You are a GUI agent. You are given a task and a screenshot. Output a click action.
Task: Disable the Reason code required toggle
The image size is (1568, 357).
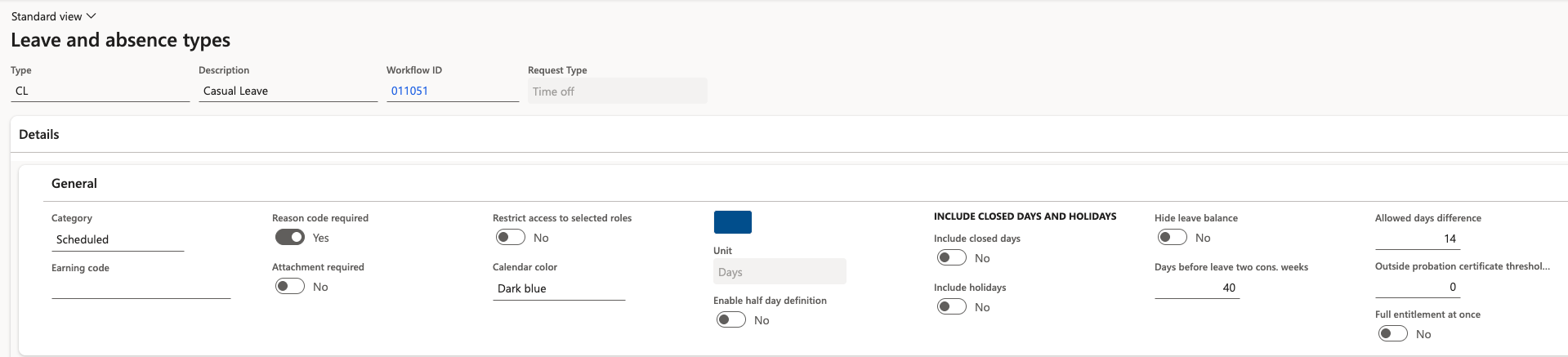point(290,237)
